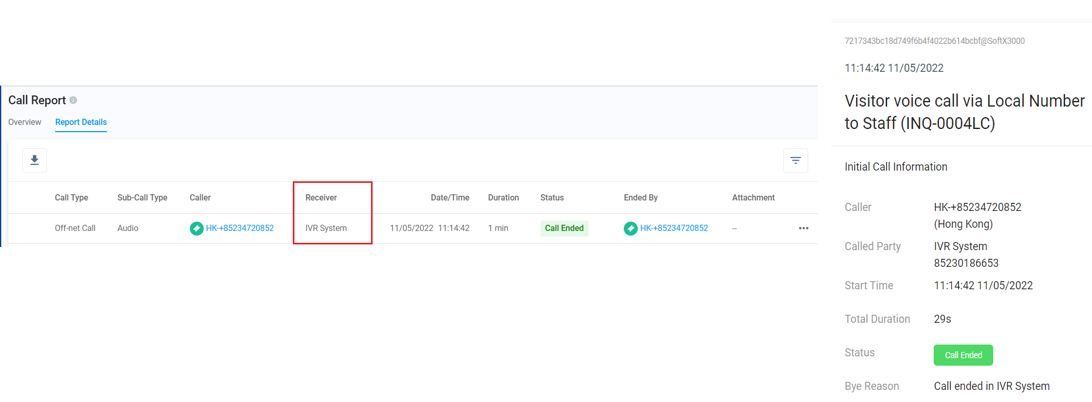Click the Sub-Call Type column header
Image resolution: width=1092 pixels, height=402 pixels.
tap(142, 198)
